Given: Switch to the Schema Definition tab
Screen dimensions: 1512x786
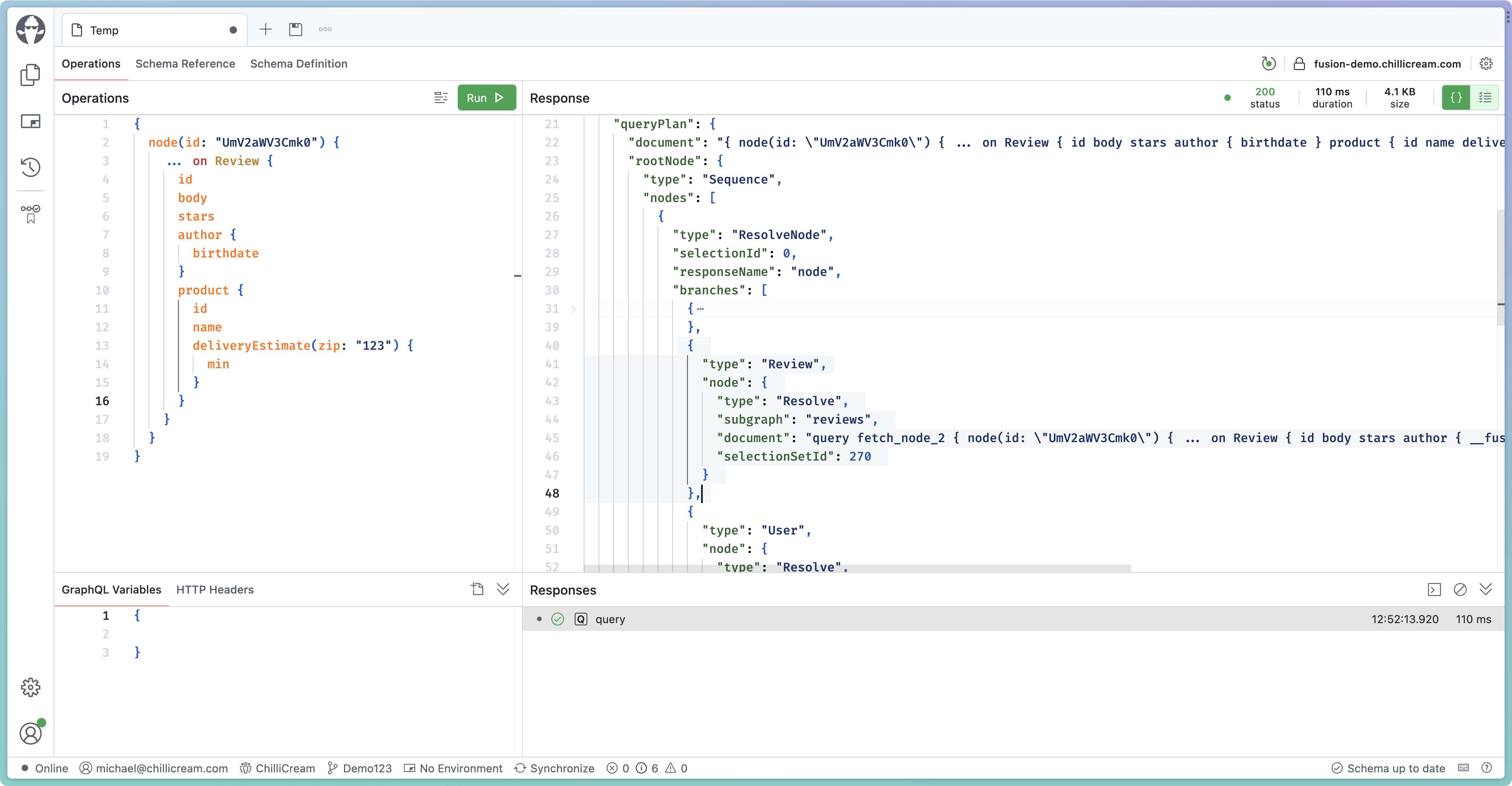Looking at the screenshot, I should click(299, 64).
